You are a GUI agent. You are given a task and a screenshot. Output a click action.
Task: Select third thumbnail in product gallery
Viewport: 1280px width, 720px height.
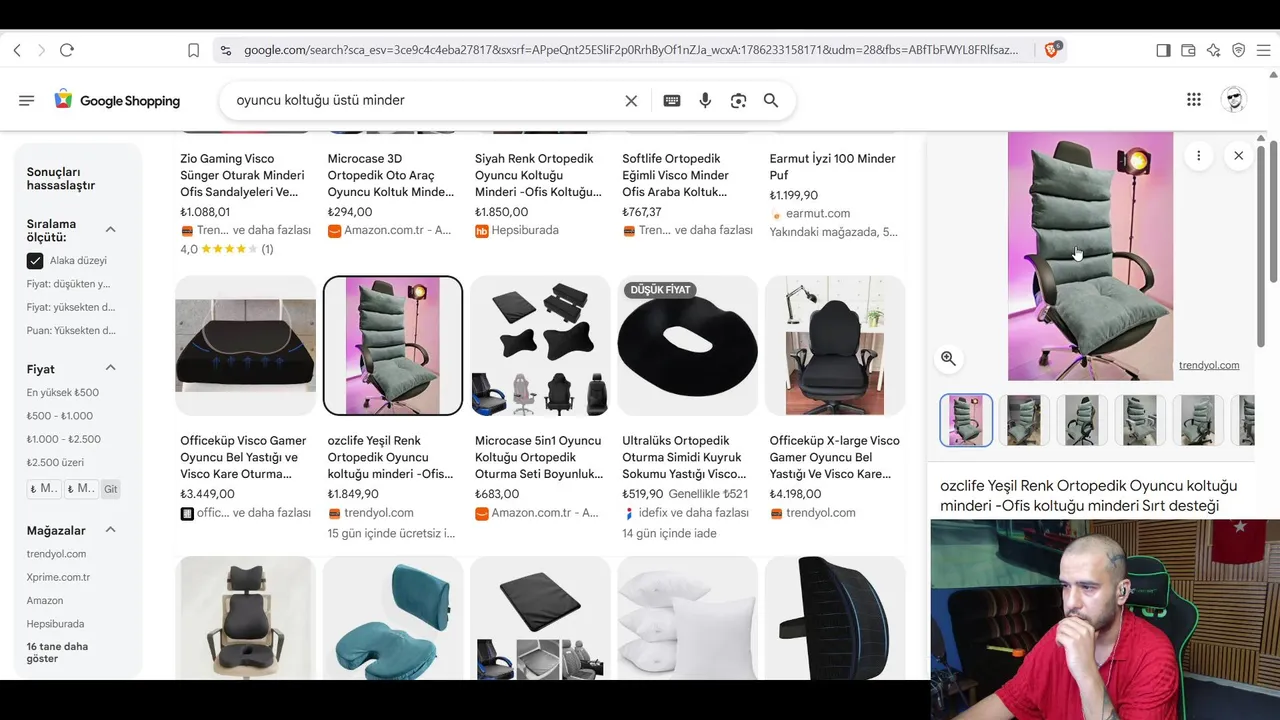[1082, 420]
